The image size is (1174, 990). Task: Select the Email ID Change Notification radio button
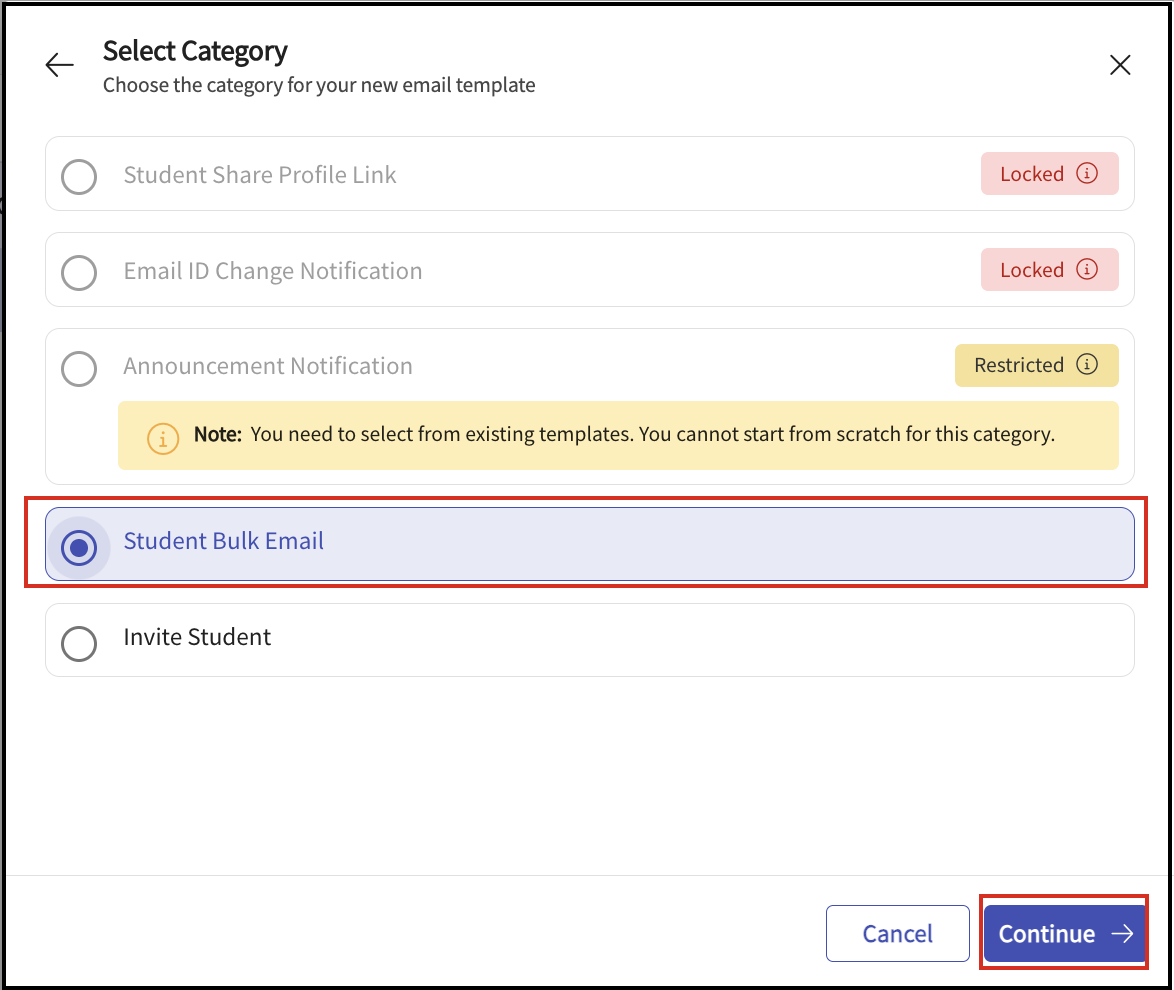tap(79, 272)
